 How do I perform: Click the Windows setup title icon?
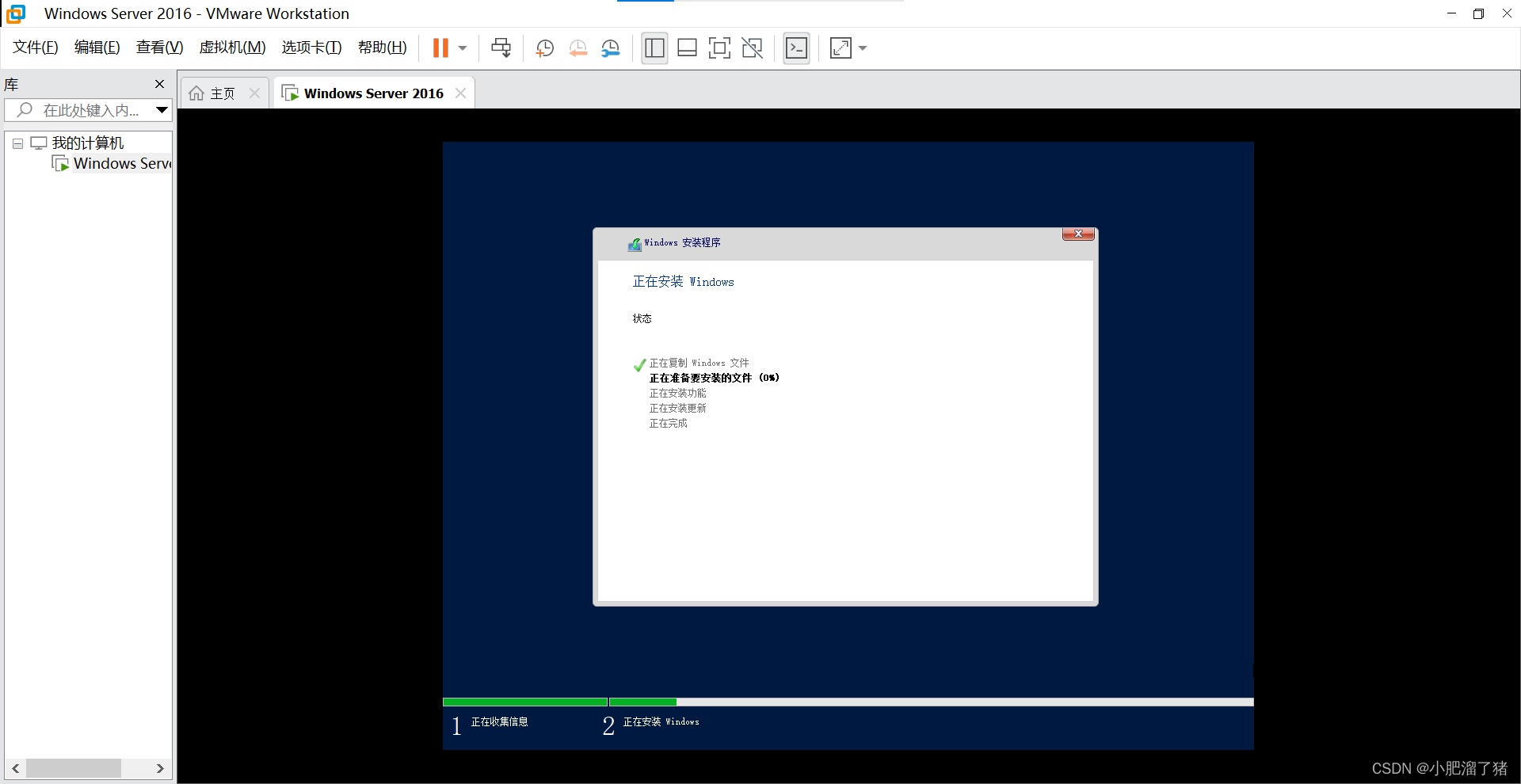click(635, 244)
